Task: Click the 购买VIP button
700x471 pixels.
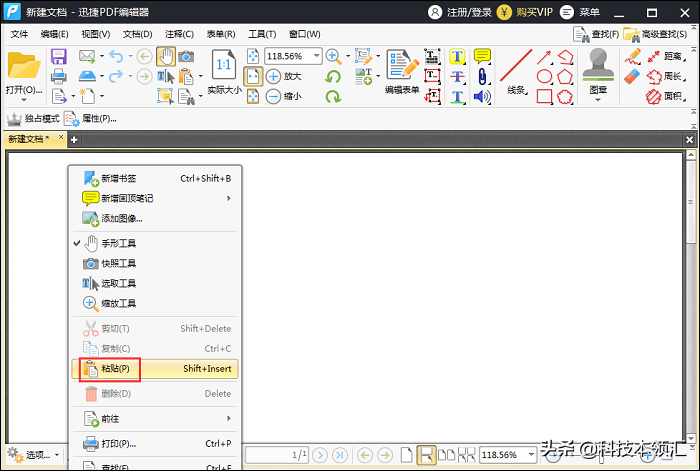Action: (525, 12)
